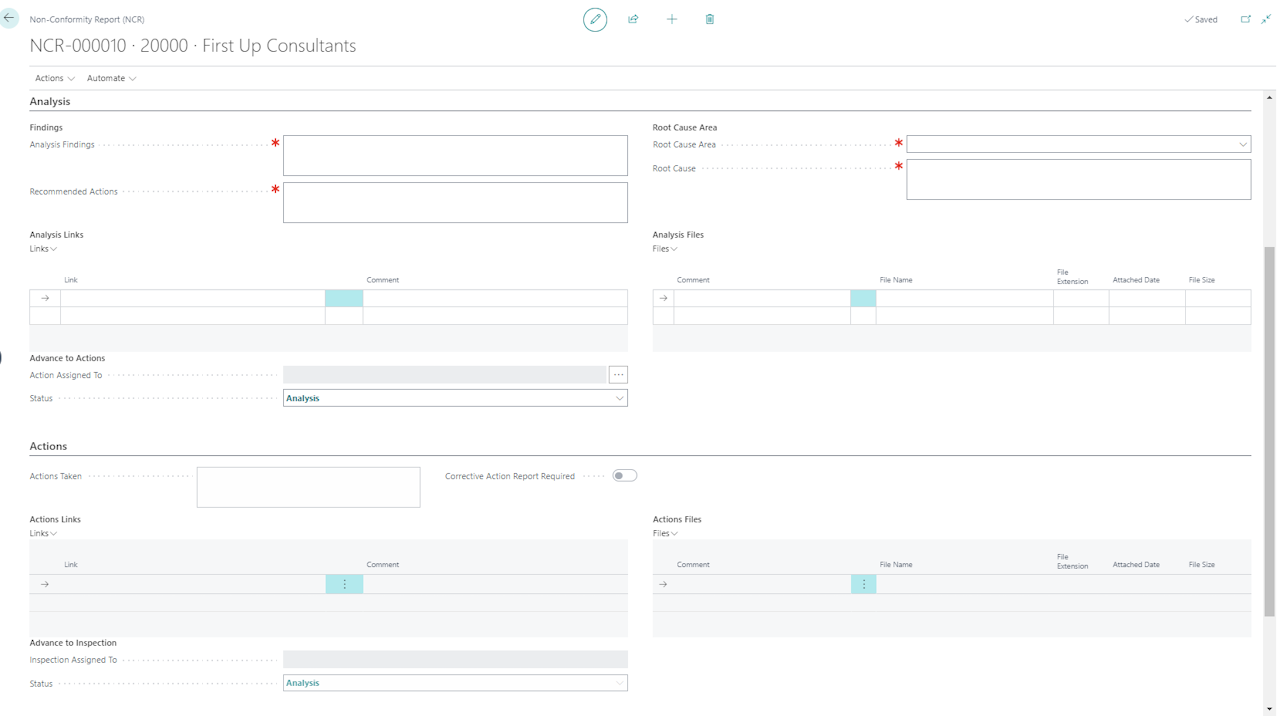Click the Analysis Findings text box
The image size is (1280, 720).
coord(455,156)
